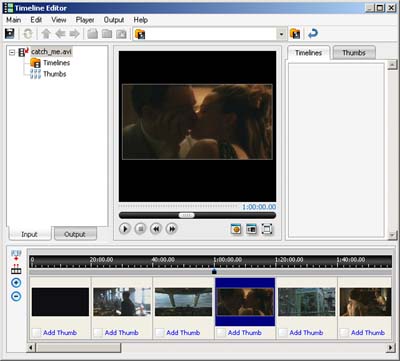Screen dimensions: 400x361
Task: Click the left arrow toolbar icon
Action: (x=60, y=34)
